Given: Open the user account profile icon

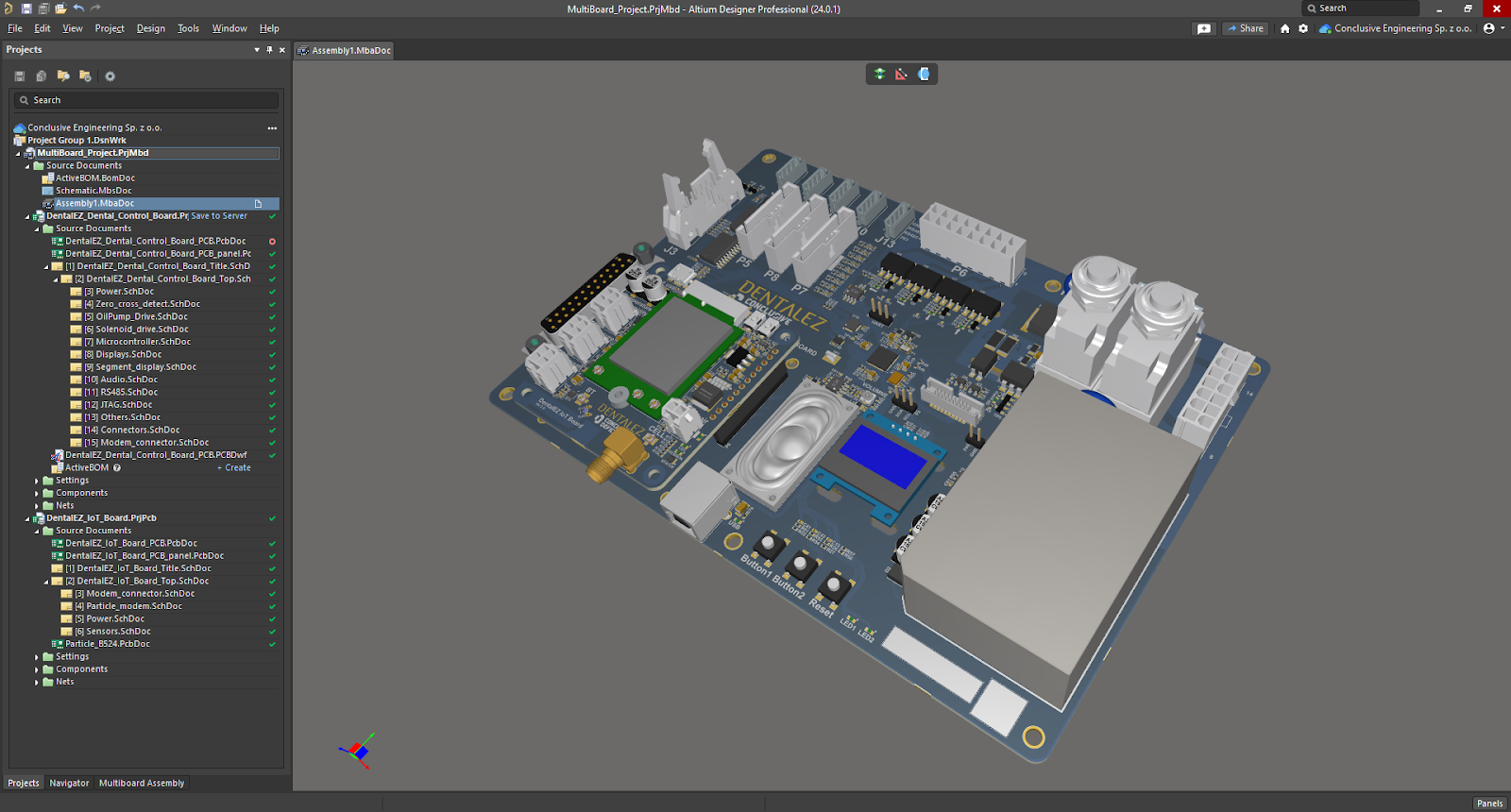Looking at the screenshot, I should [1489, 28].
